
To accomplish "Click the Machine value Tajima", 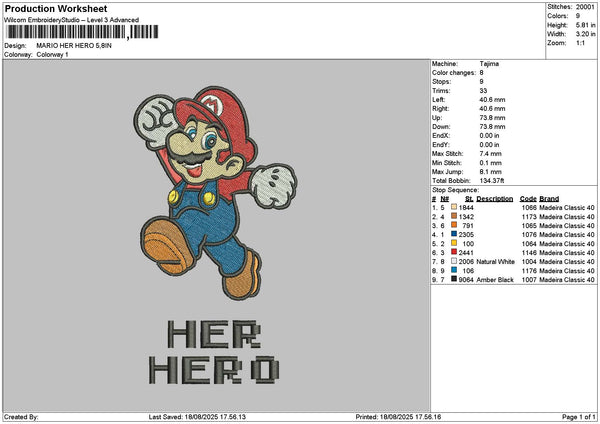I will [489, 64].
